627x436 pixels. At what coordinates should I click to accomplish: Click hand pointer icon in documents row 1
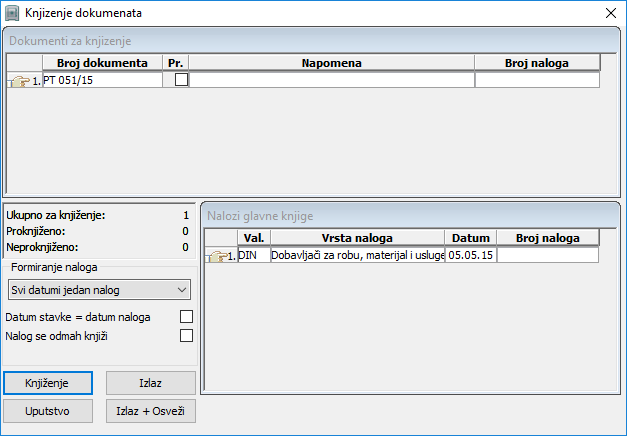19,81
